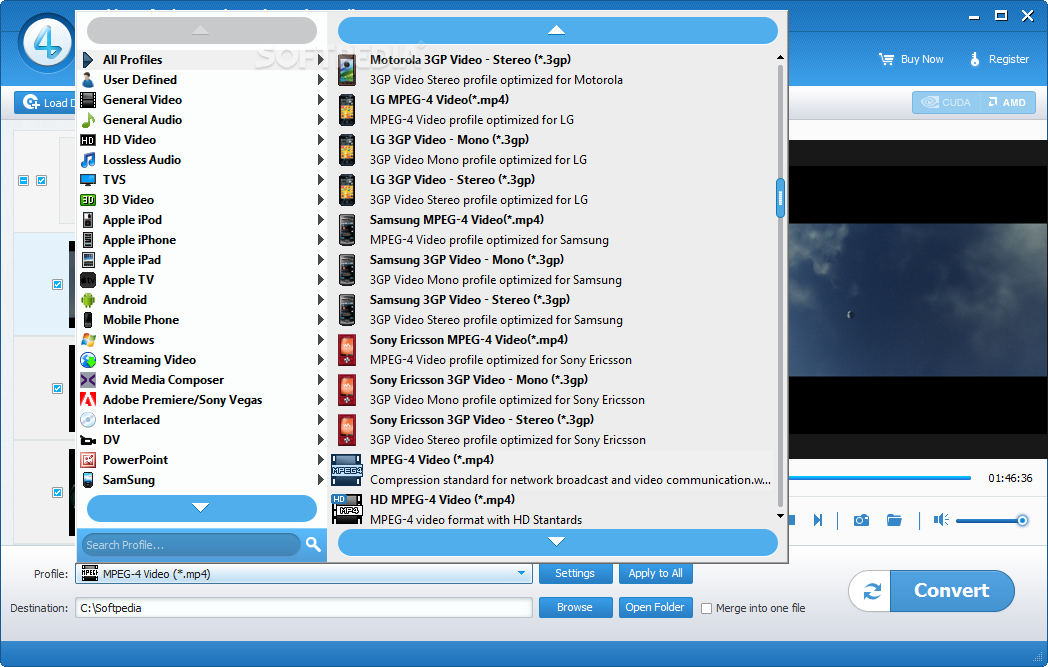Enable AMD acceleration toggle
This screenshot has height=667, width=1048.
coord(1008,102)
